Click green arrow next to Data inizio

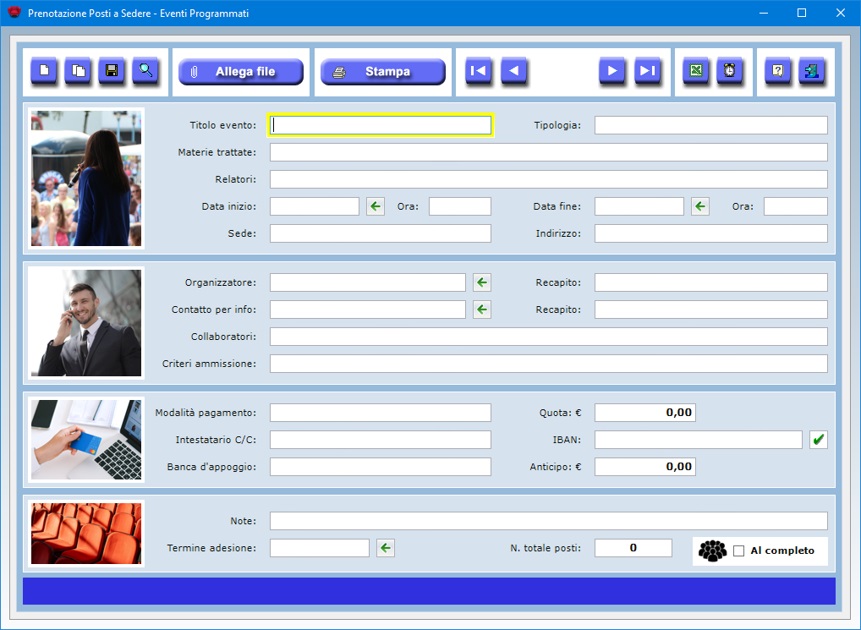(x=376, y=207)
